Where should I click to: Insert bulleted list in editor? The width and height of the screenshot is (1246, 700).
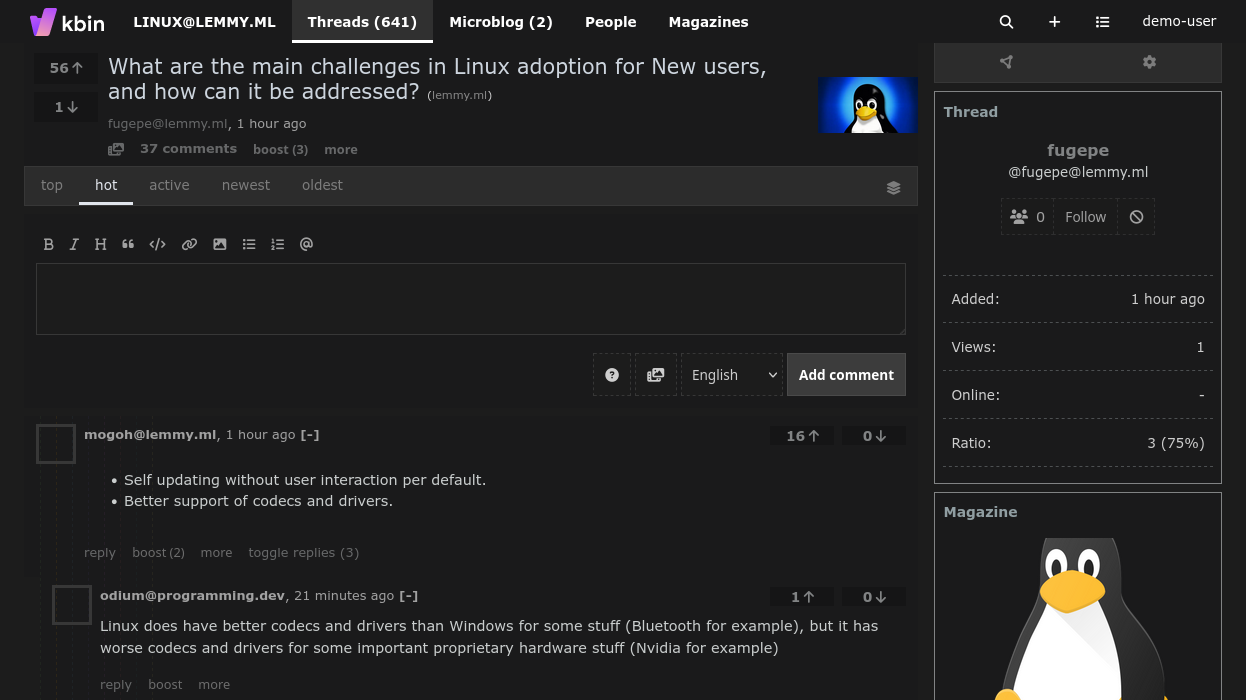tap(249, 244)
